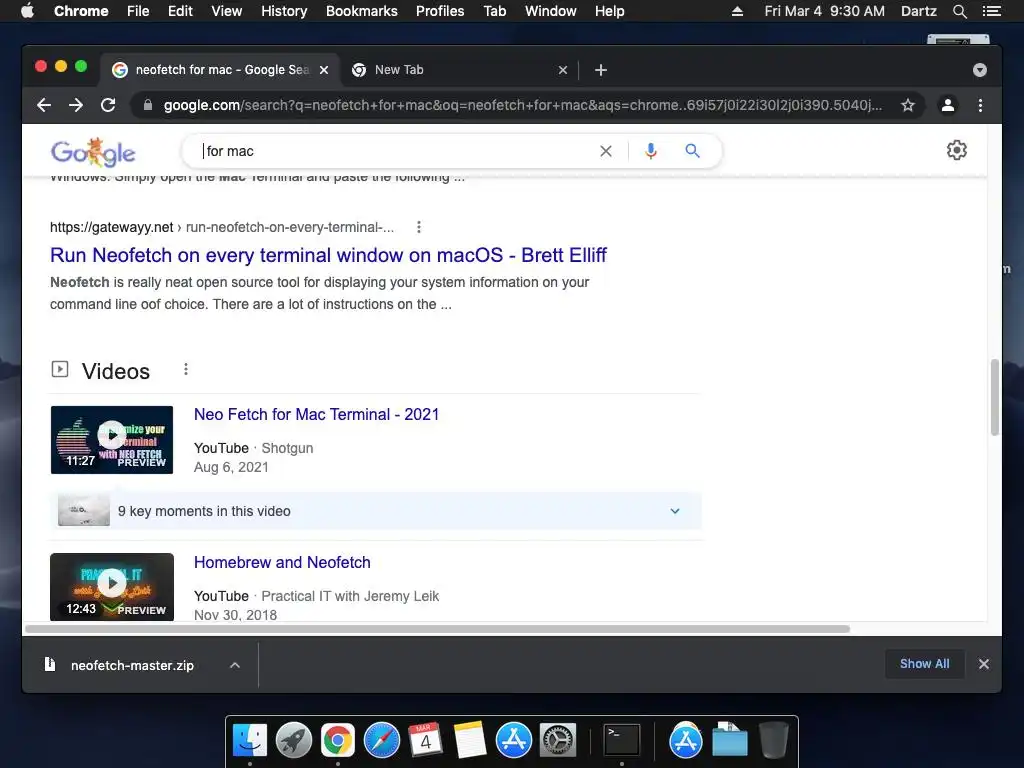Open Safari from the Dock
Screen dimensions: 1024x768
(381, 741)
